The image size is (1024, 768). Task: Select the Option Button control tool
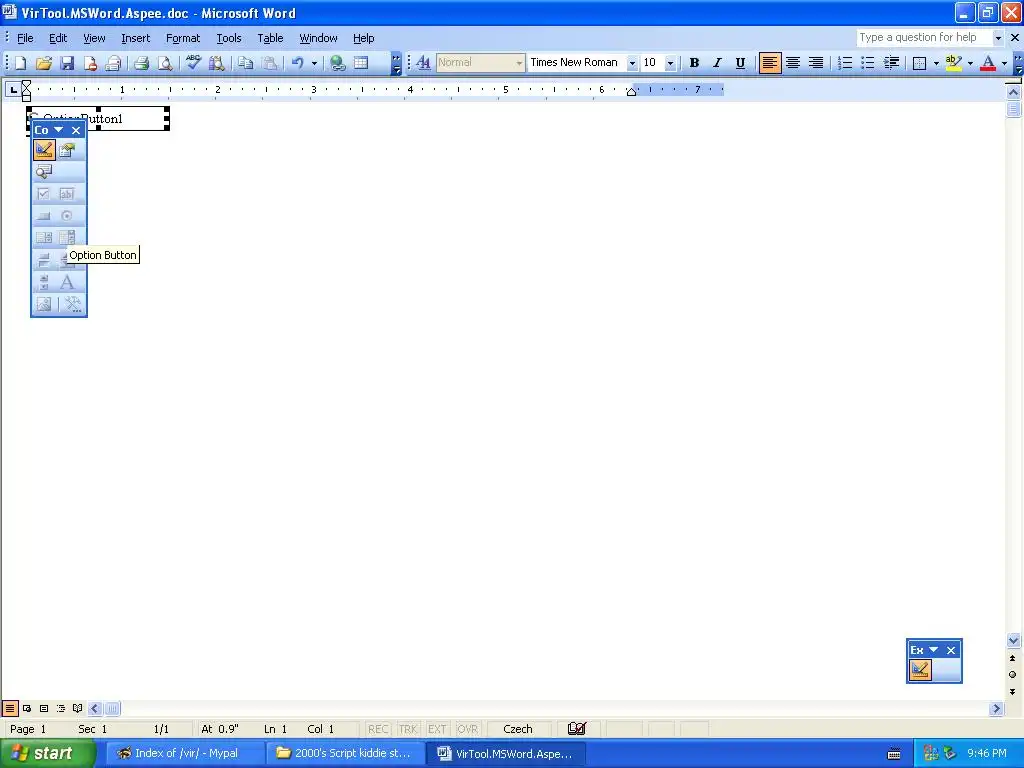pyautogui.click(x=67, y=216)
